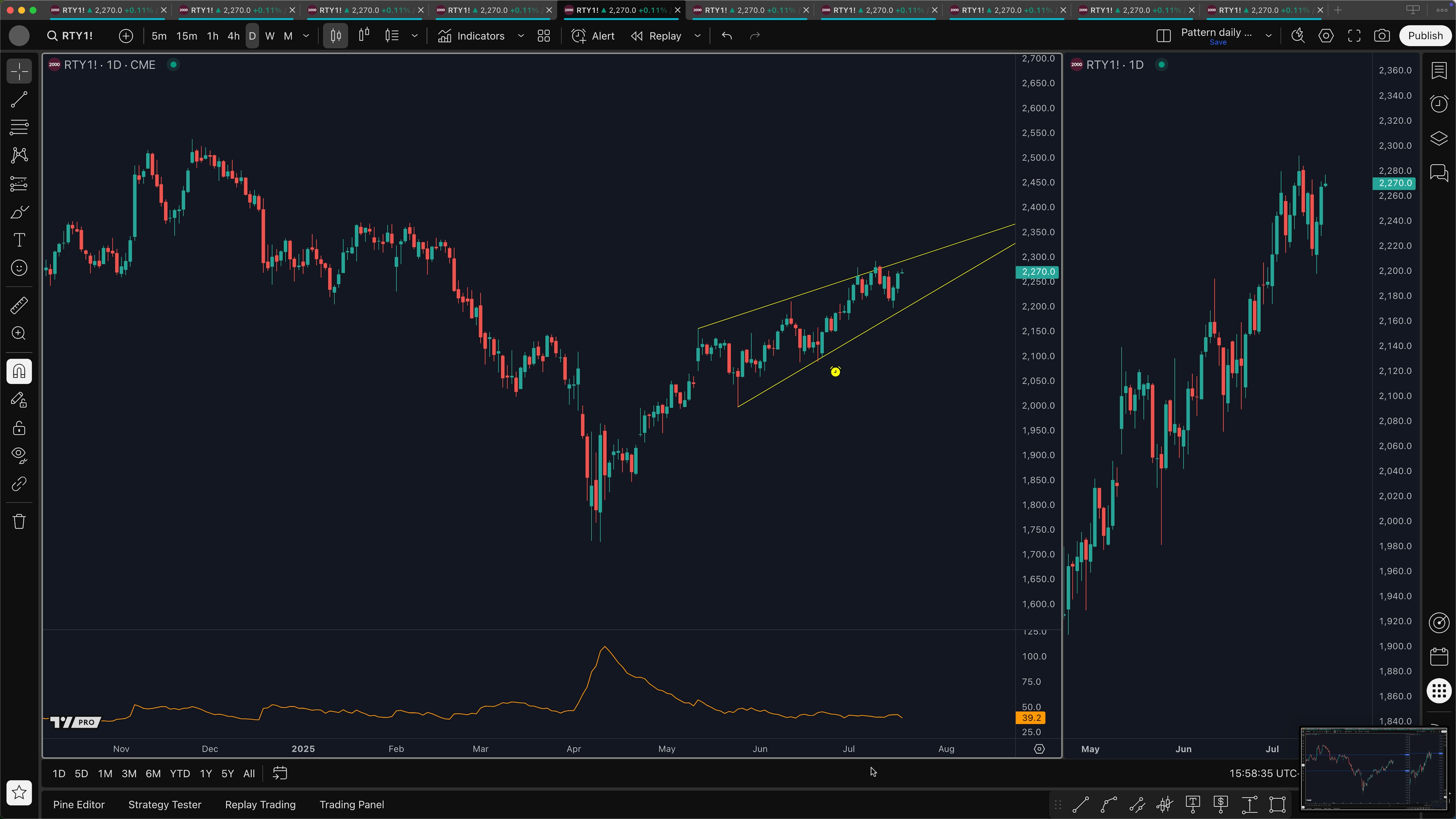The height and width of the screenshot is (819, 1456).
Task: Click the RTY1! symbol search field
Action: pos(71,36)
